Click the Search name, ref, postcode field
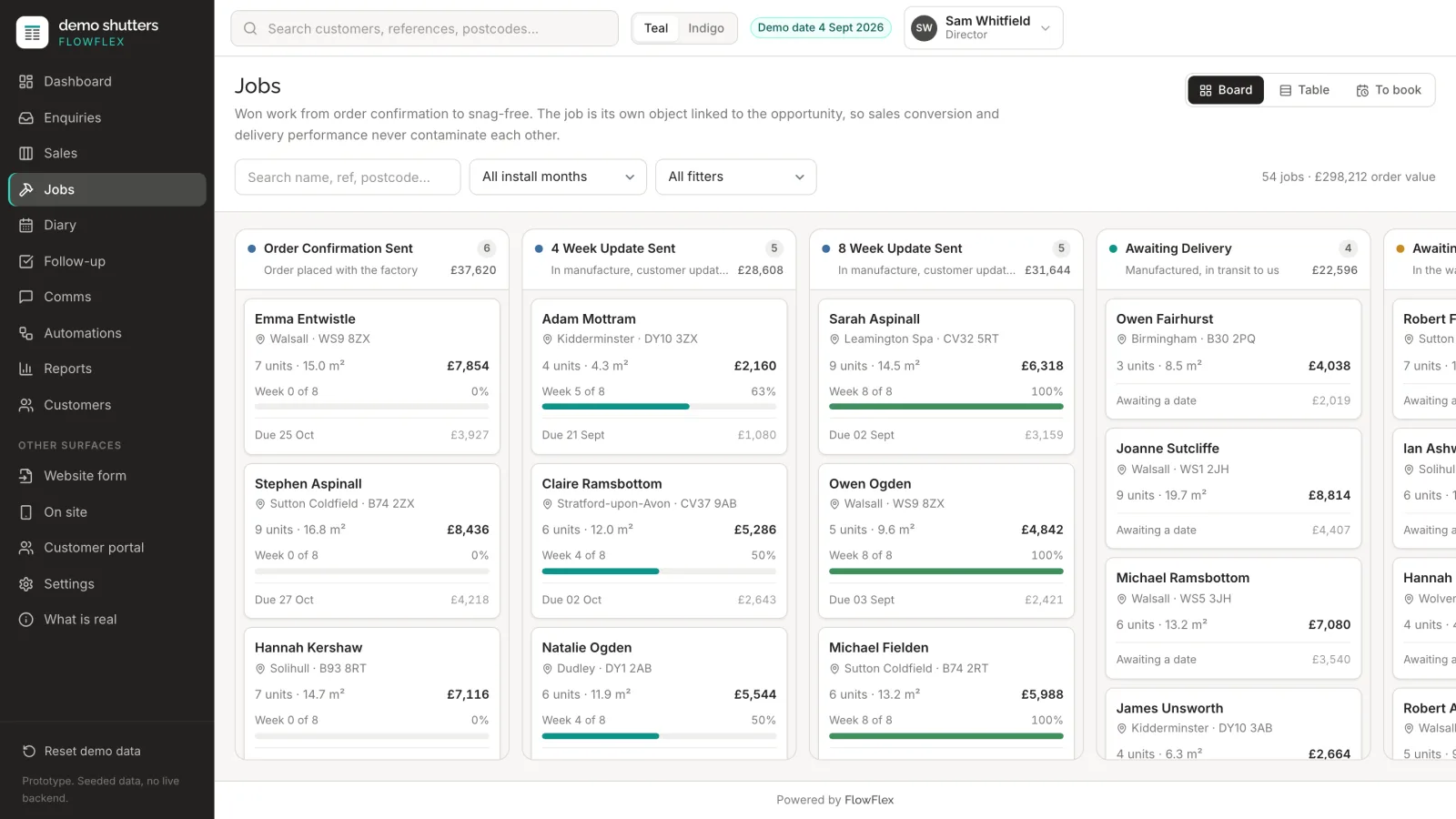Viewport: 1456px width, 819px height. click(348, 177)
